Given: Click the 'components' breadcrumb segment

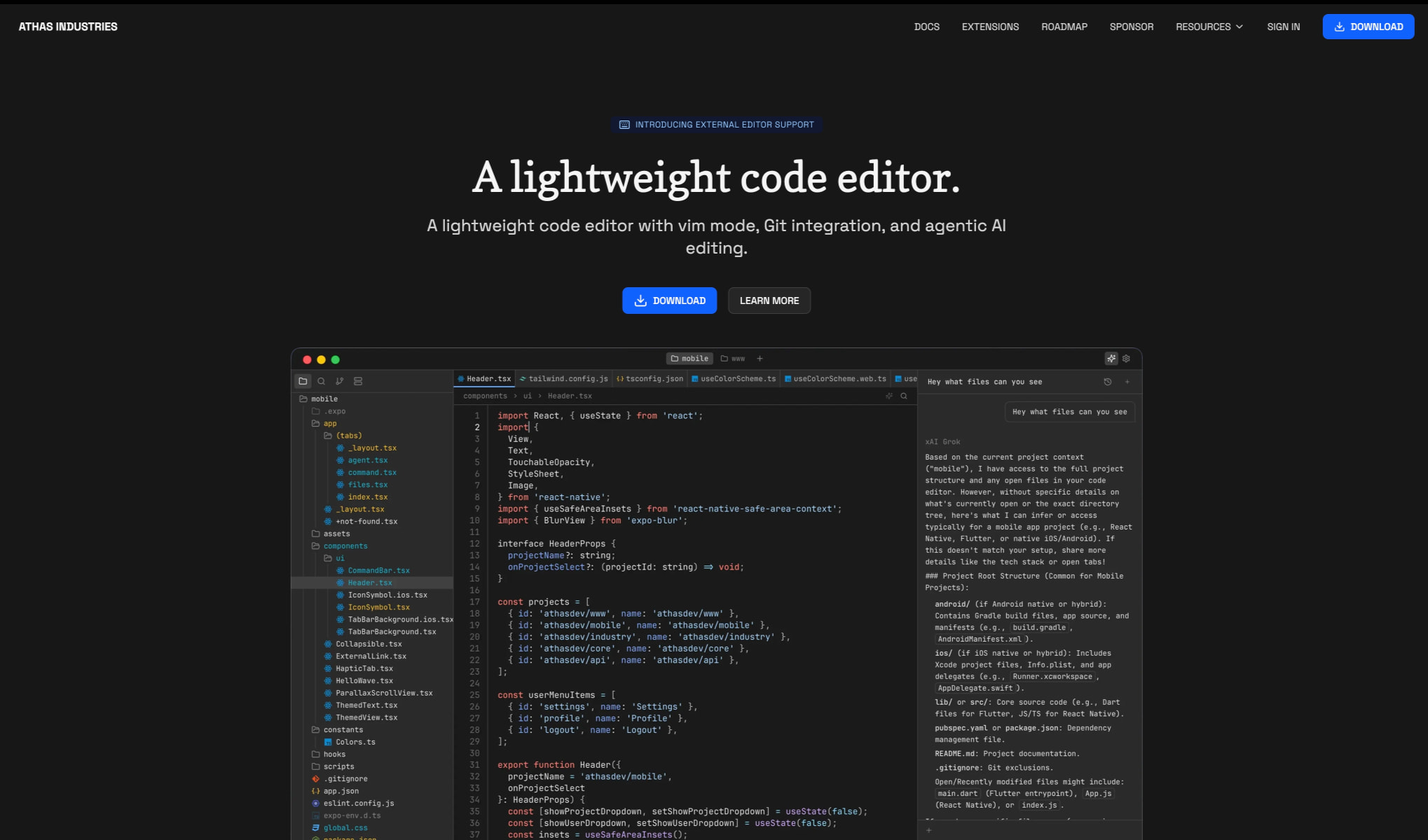Looking at the screenshot, I should pyautogui.click(x=485, y=396).
